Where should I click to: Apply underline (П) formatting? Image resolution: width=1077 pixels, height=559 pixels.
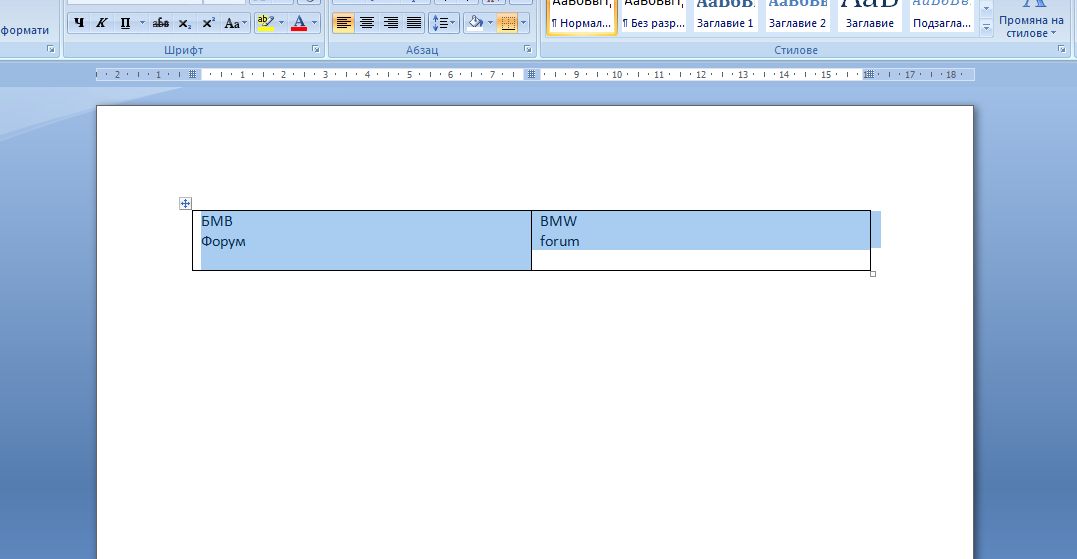(125, 23)
